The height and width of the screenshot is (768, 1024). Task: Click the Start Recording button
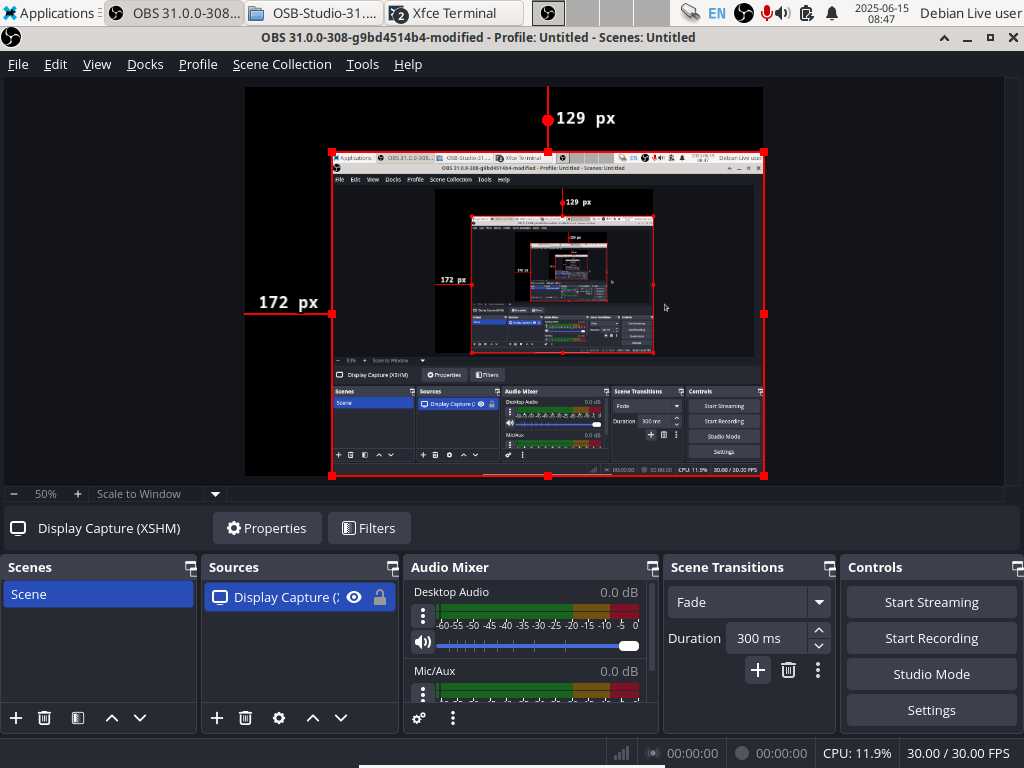[x=931, y=638]
